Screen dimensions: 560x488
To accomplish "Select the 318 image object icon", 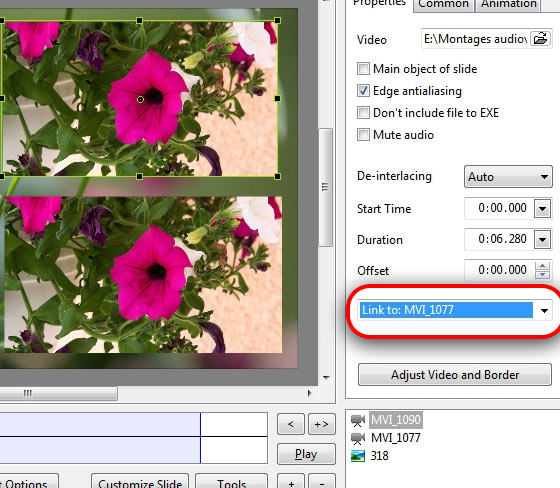I will pos(358,456).
